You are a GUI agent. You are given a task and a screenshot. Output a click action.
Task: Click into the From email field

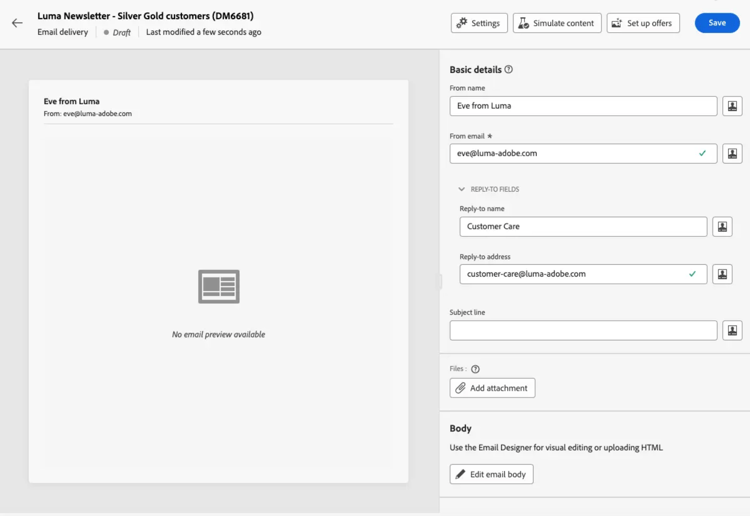click(583, 154)
